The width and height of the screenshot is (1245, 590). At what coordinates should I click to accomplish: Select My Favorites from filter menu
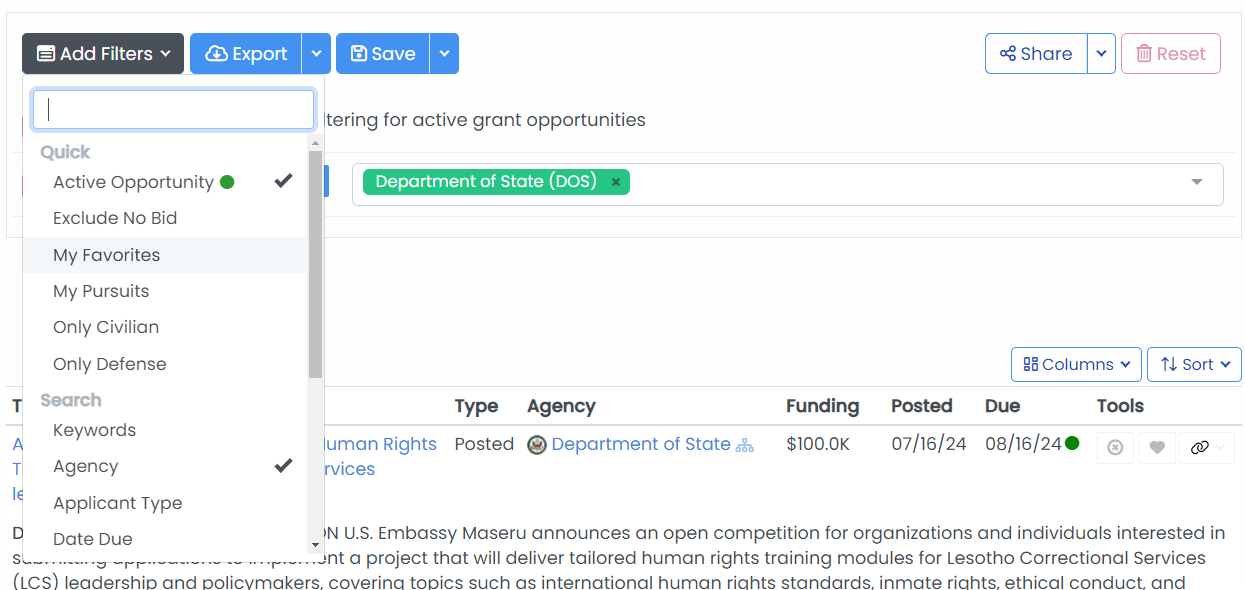(x=107, y=255)
